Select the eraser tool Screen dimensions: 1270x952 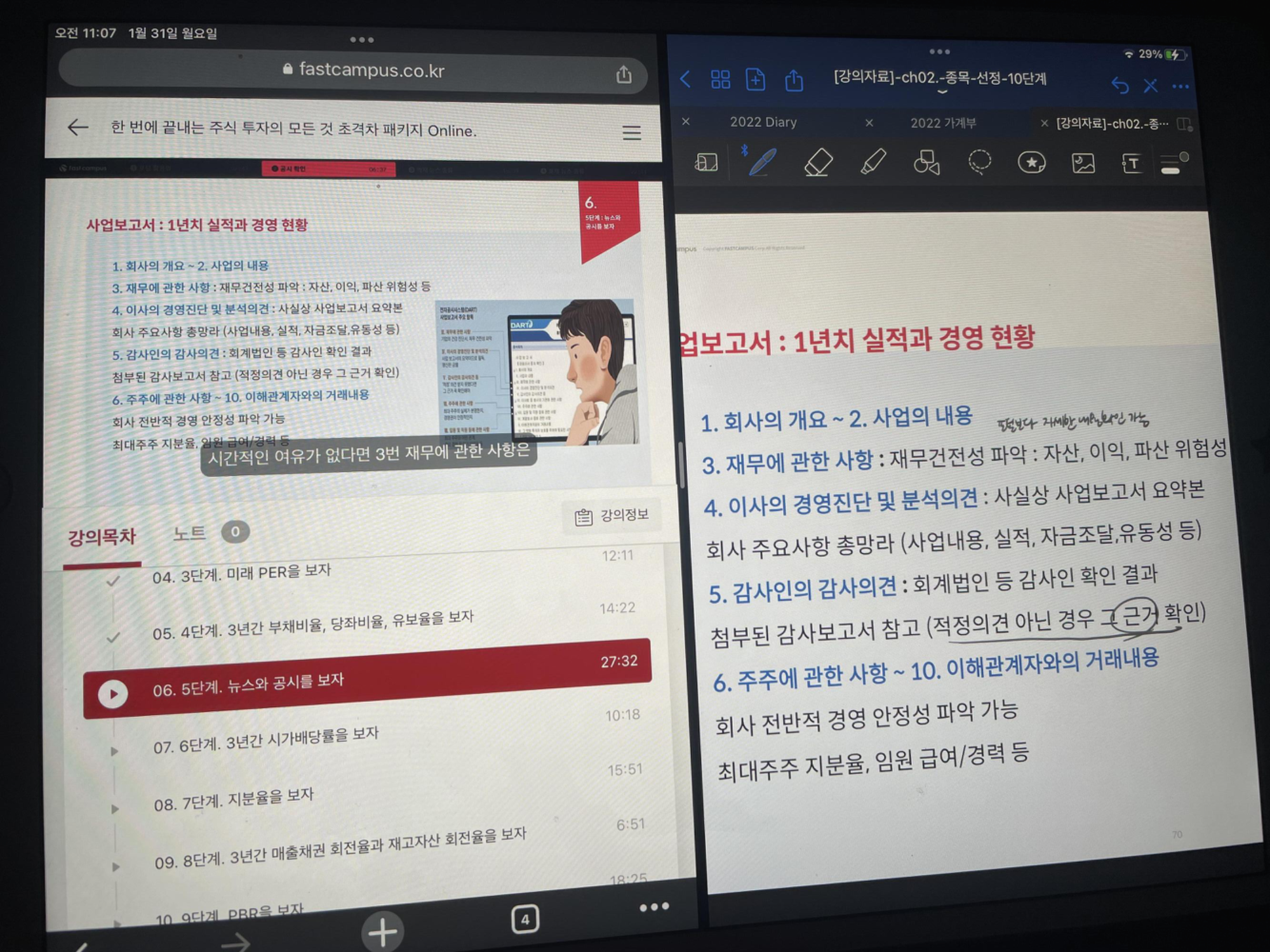click(x=818, y=162)
